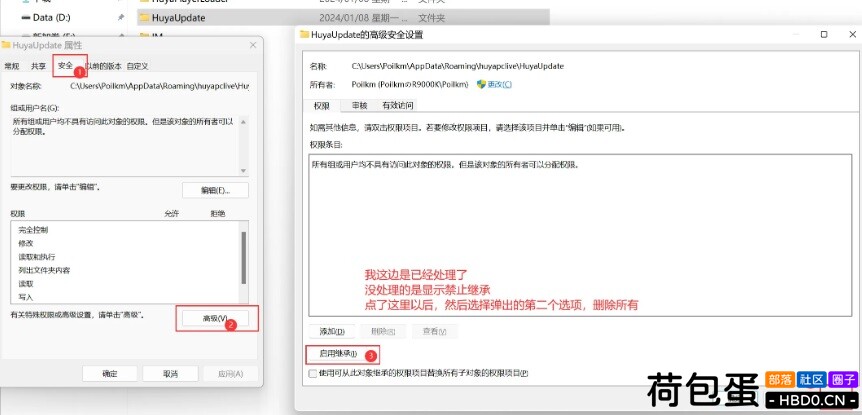Open the 自定义 tab in properties dialog

tap(137, 66)
